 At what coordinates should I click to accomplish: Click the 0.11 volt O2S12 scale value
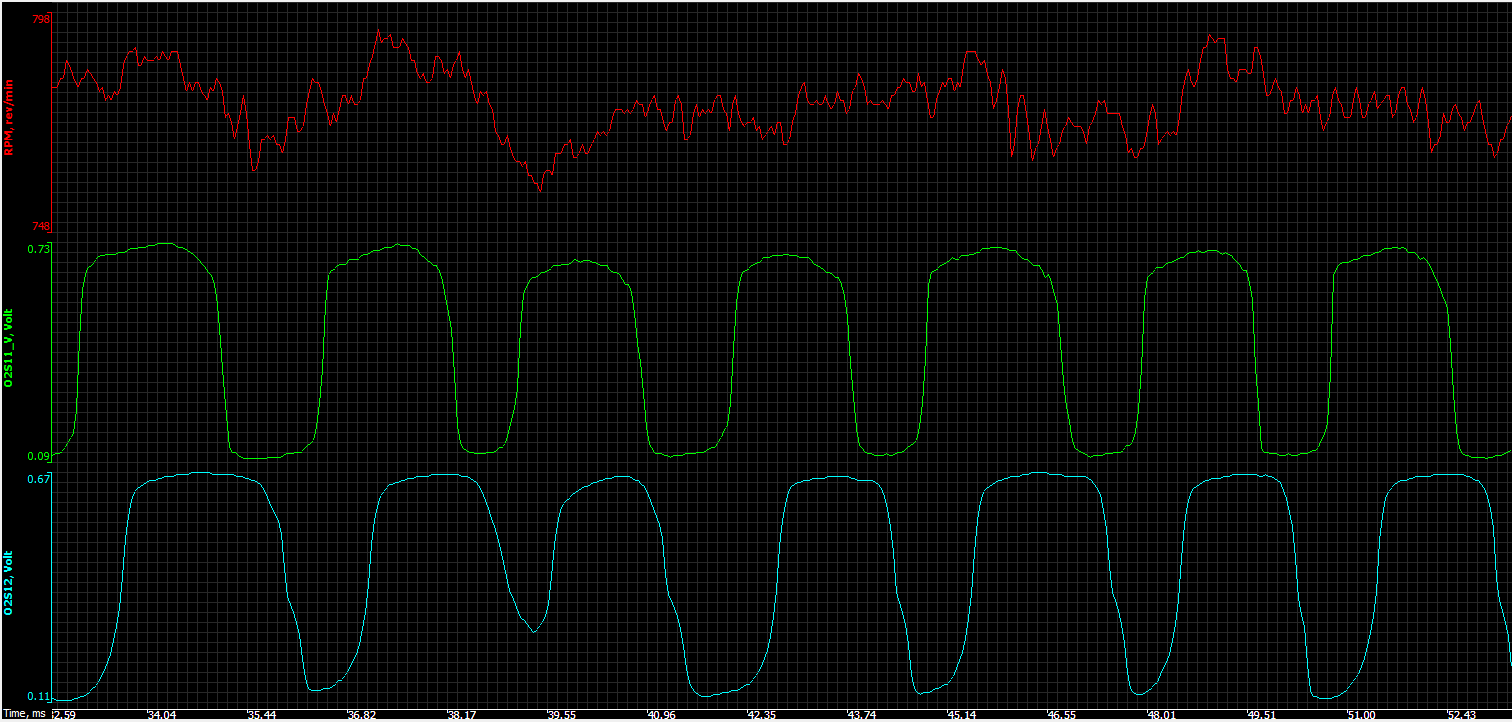tap(38, 696)
